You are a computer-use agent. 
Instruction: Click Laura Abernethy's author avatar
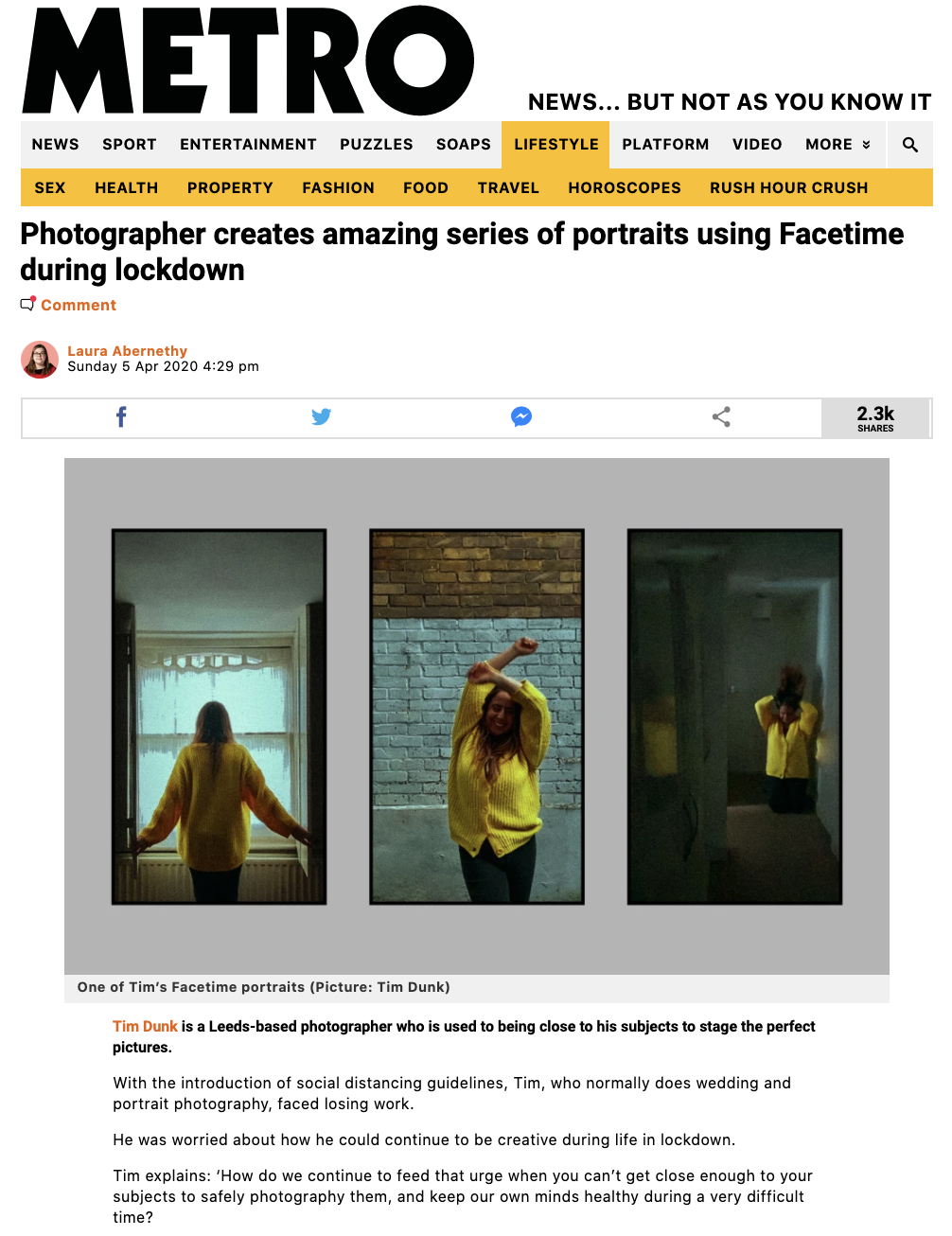[40, 360]
